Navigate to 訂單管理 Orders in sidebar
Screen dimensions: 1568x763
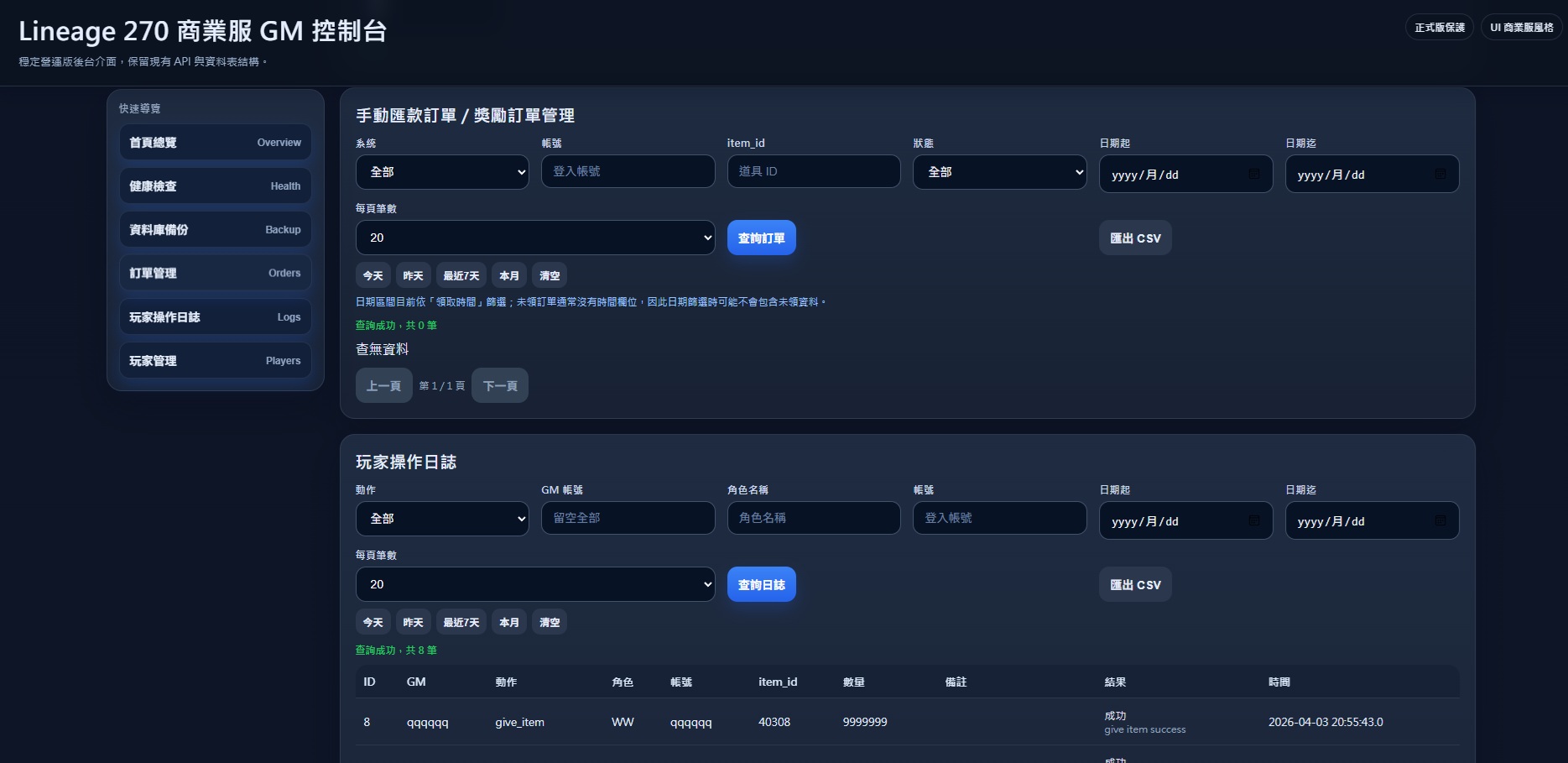[215, 274]
